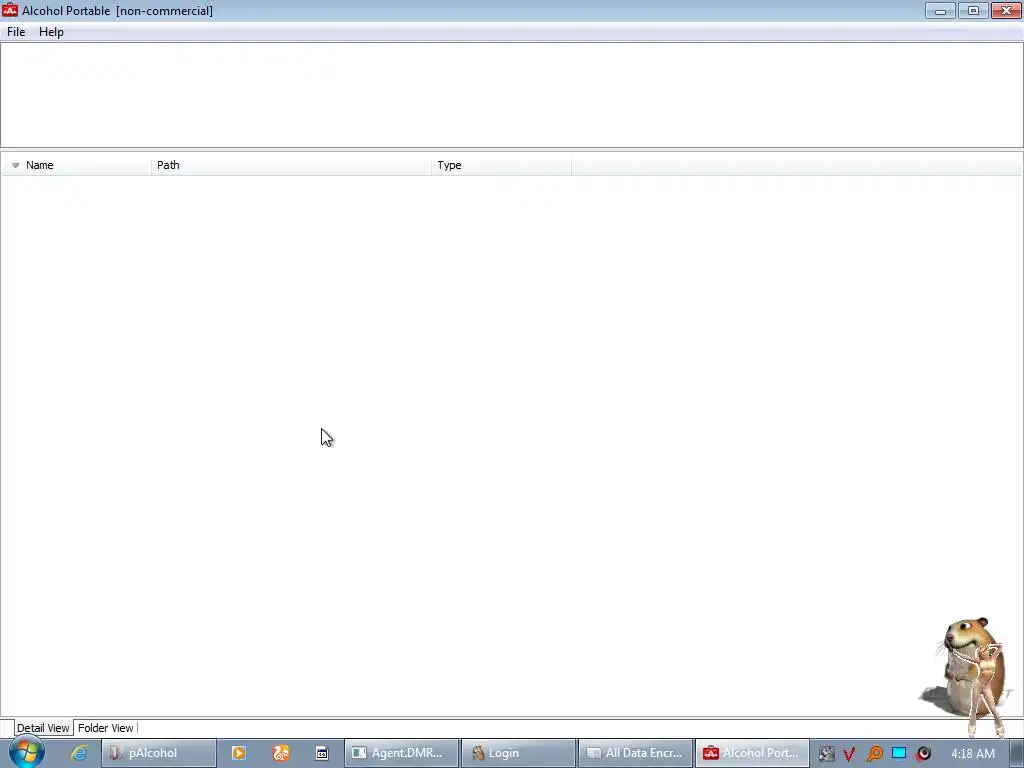Screen dimensions: 1024x768
Task: Switch to the Folder View tab
Action: click(x=106, y=728)
